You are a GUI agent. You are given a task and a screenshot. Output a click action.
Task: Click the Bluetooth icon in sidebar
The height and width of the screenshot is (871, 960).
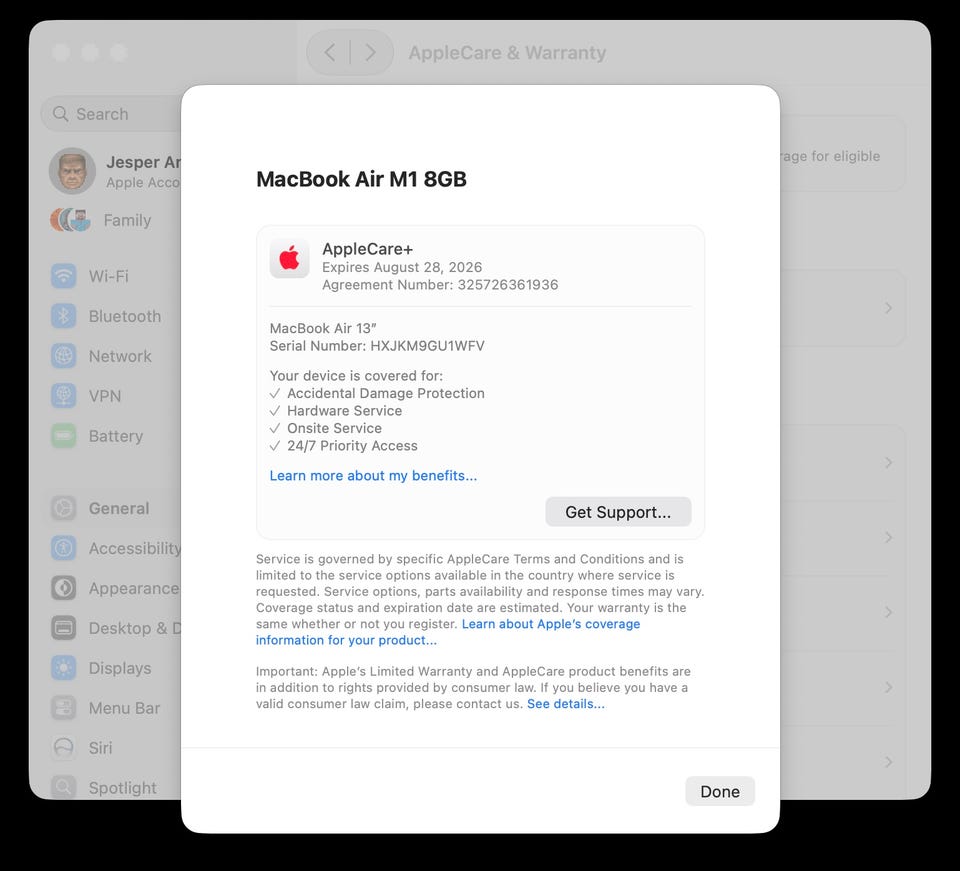pos(64,316)
